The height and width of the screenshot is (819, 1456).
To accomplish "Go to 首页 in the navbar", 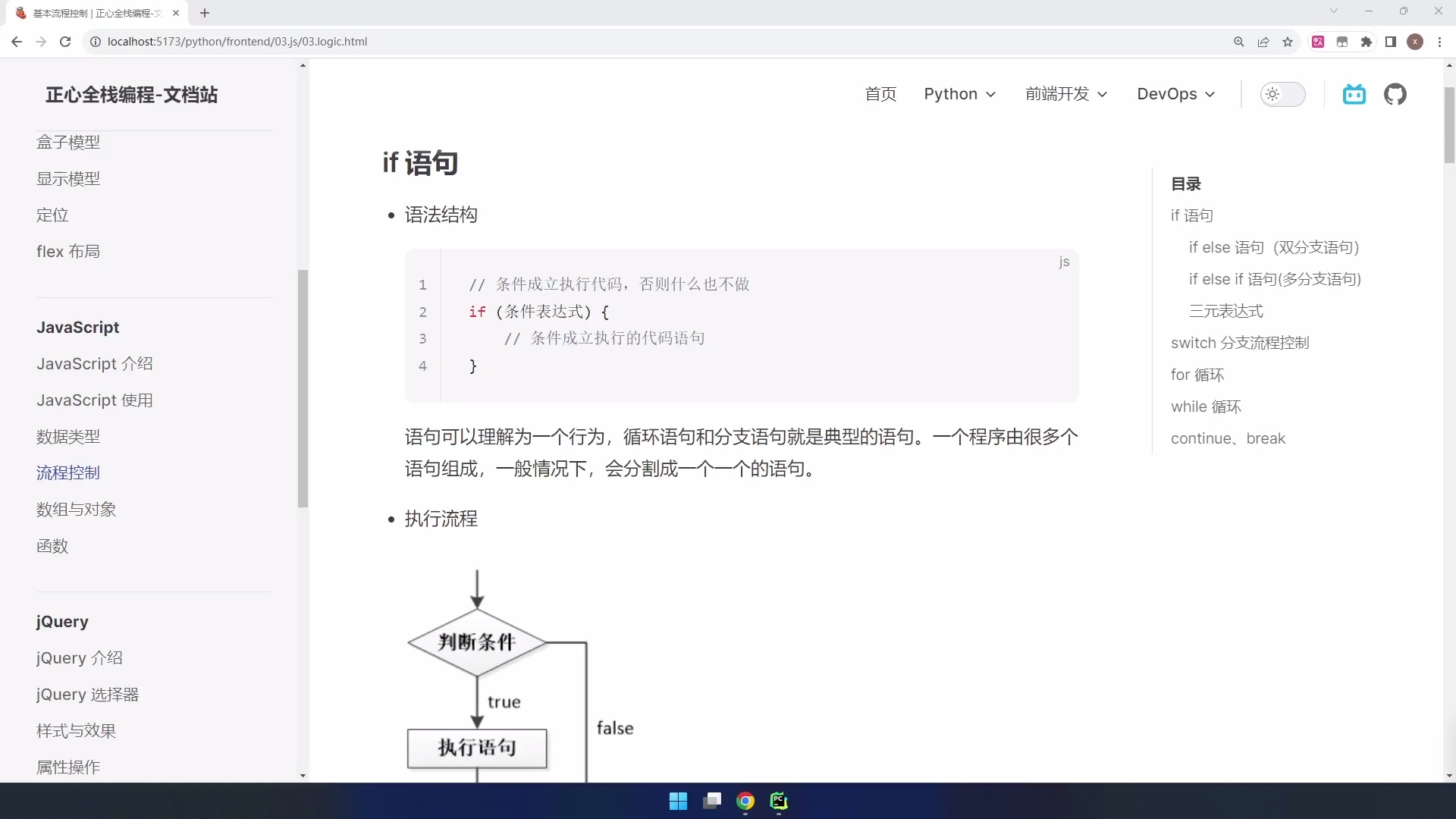I will 880,94.
